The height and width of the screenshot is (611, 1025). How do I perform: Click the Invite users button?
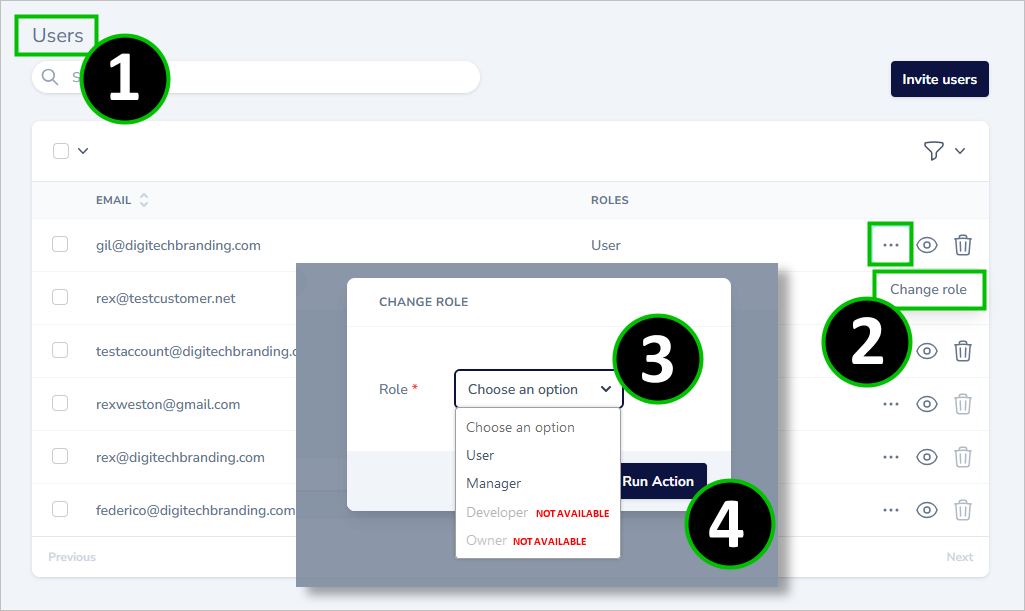click(x=939, y=78)
